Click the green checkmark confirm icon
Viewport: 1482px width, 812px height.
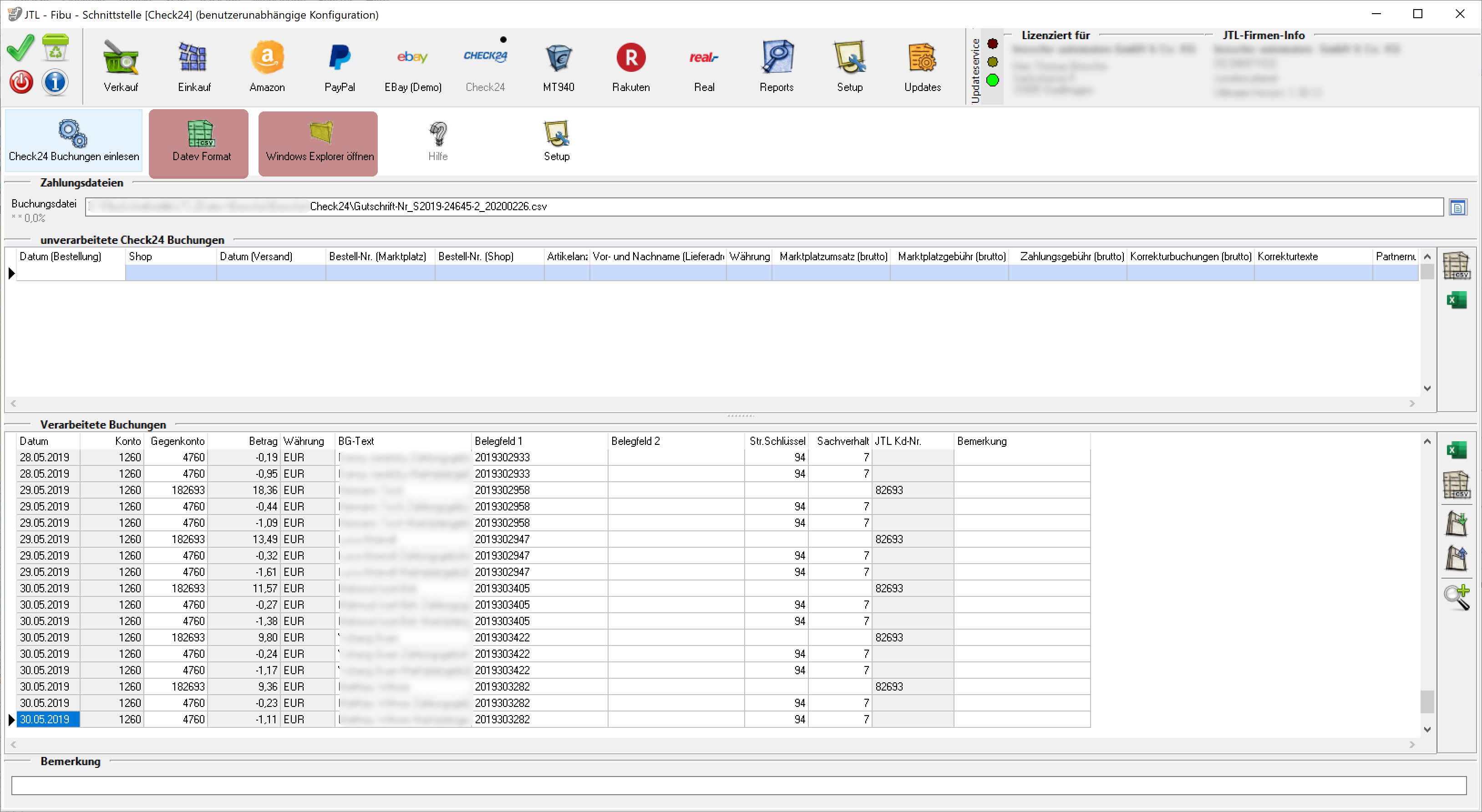(x=21, y=48)
